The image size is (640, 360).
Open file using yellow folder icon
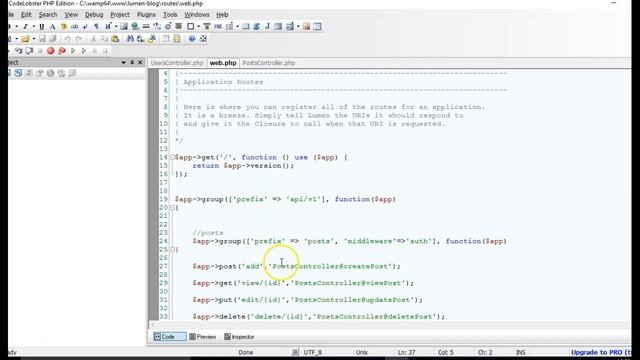(25, 39)
